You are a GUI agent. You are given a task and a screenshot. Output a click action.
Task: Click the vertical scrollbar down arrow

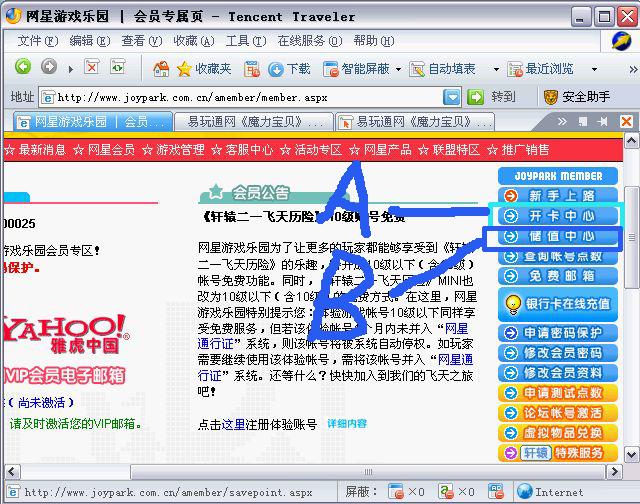[x=631, y=454]
